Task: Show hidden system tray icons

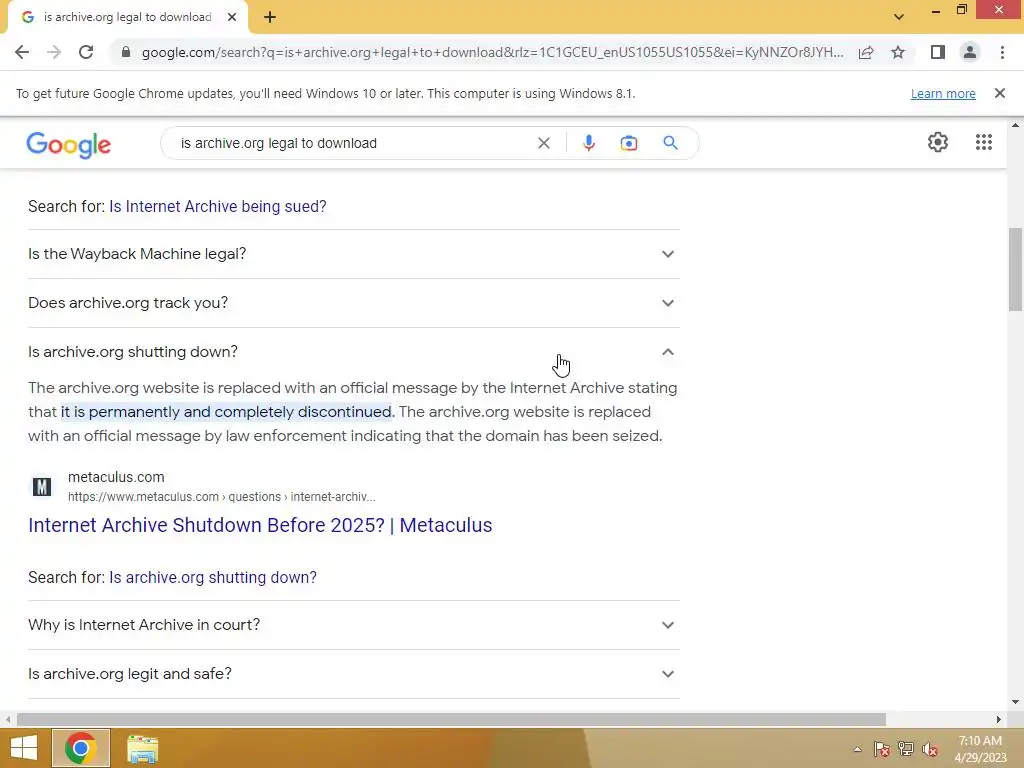Action: pyautogui.click(x=857, y=749)
